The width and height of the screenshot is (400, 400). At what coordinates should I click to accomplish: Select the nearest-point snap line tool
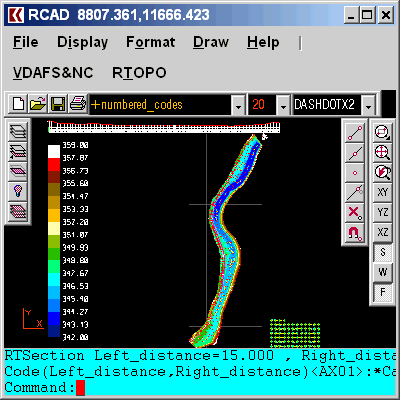pyautogui.click(x=355, y=193)
